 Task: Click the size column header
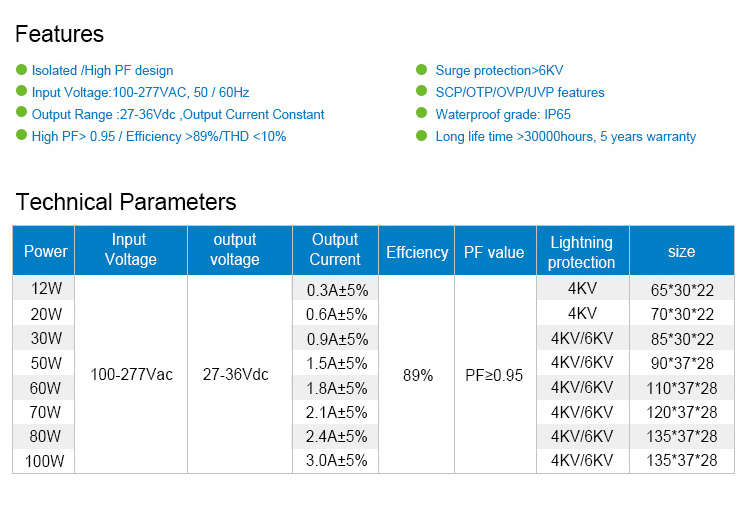point(681,251)
